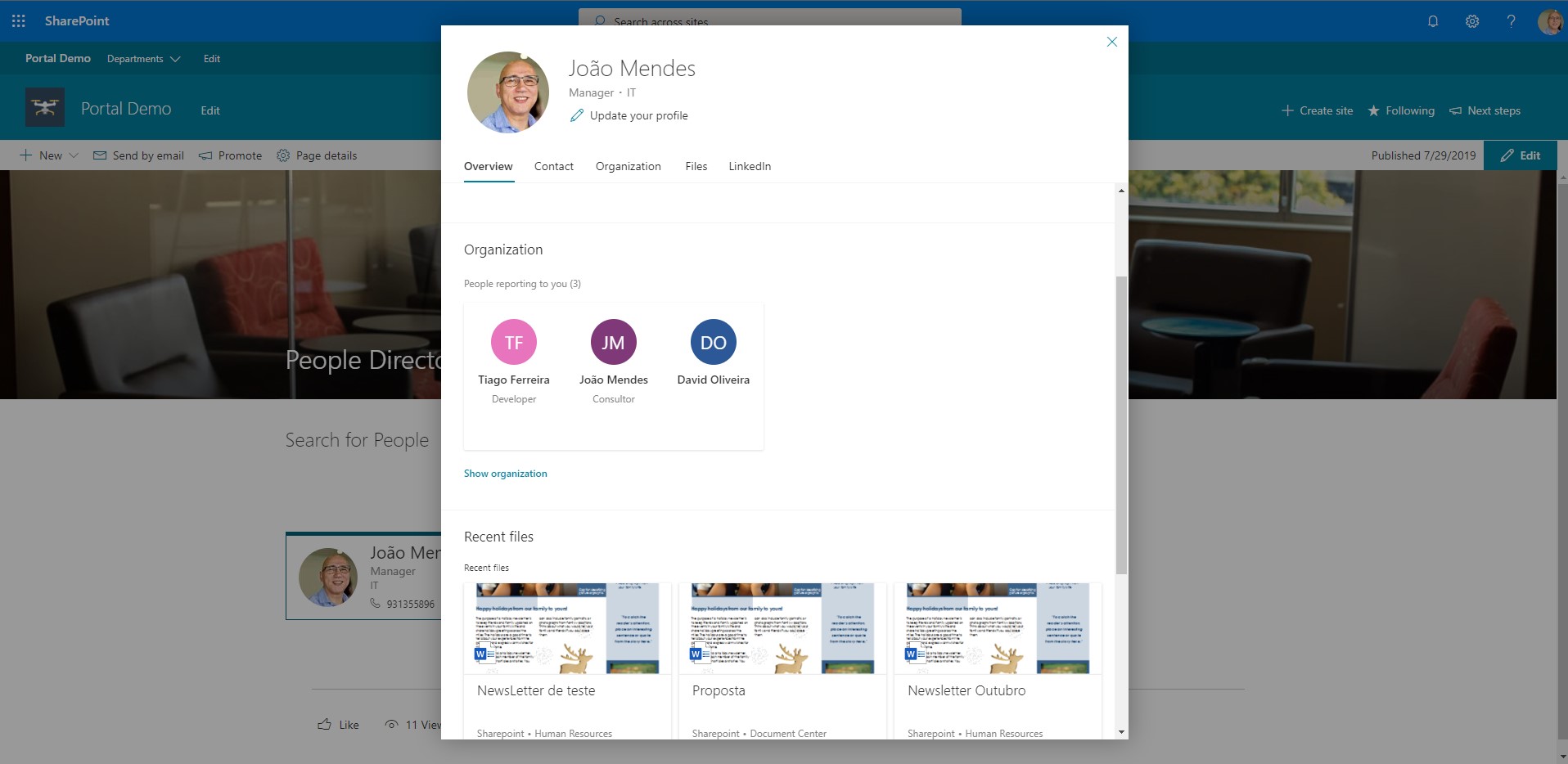Open the help question mark

[1511, 21]
